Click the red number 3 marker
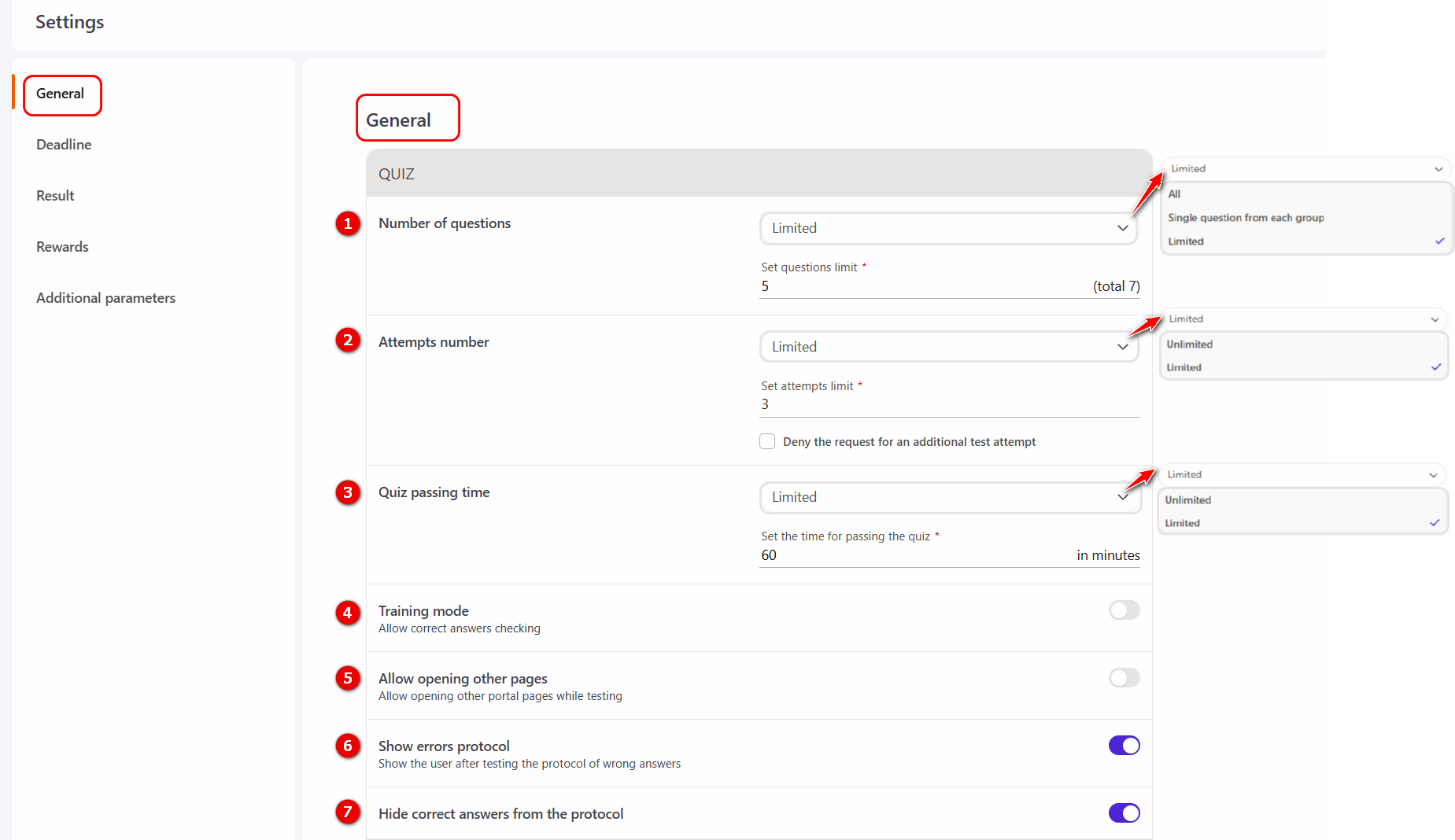The height and width of the screenshot is (840, 1455). click(348, 492)
